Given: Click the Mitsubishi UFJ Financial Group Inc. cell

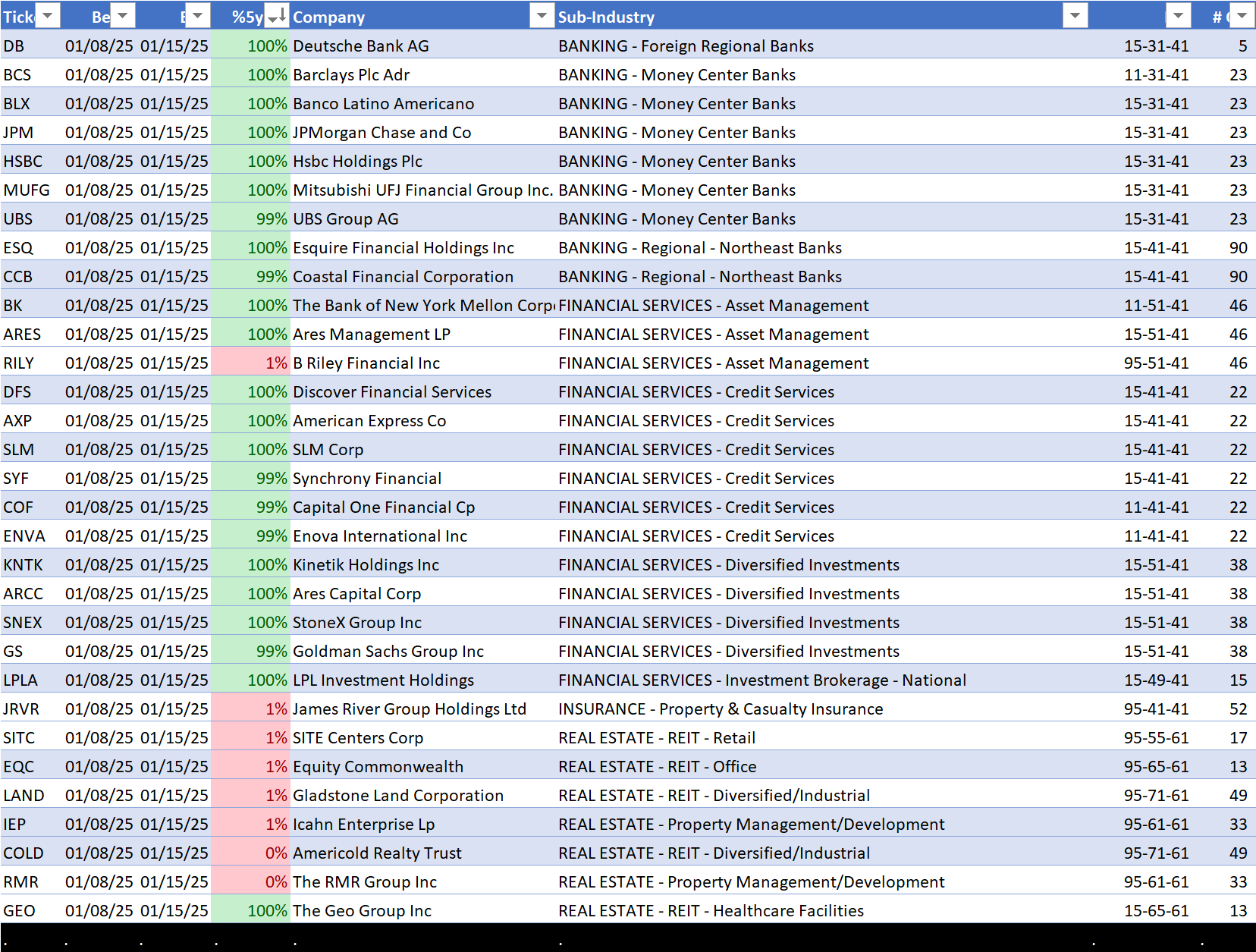Looking at the screenshot, I should coord(423,190).
